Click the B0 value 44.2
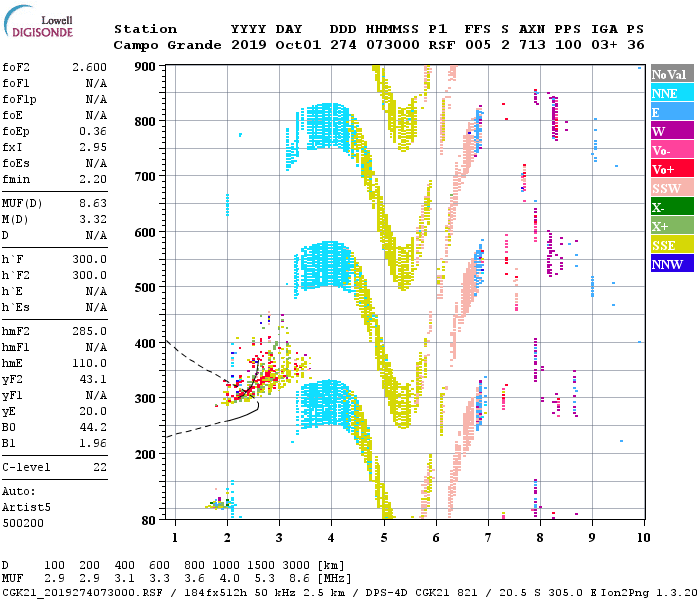 pos(93,427)
